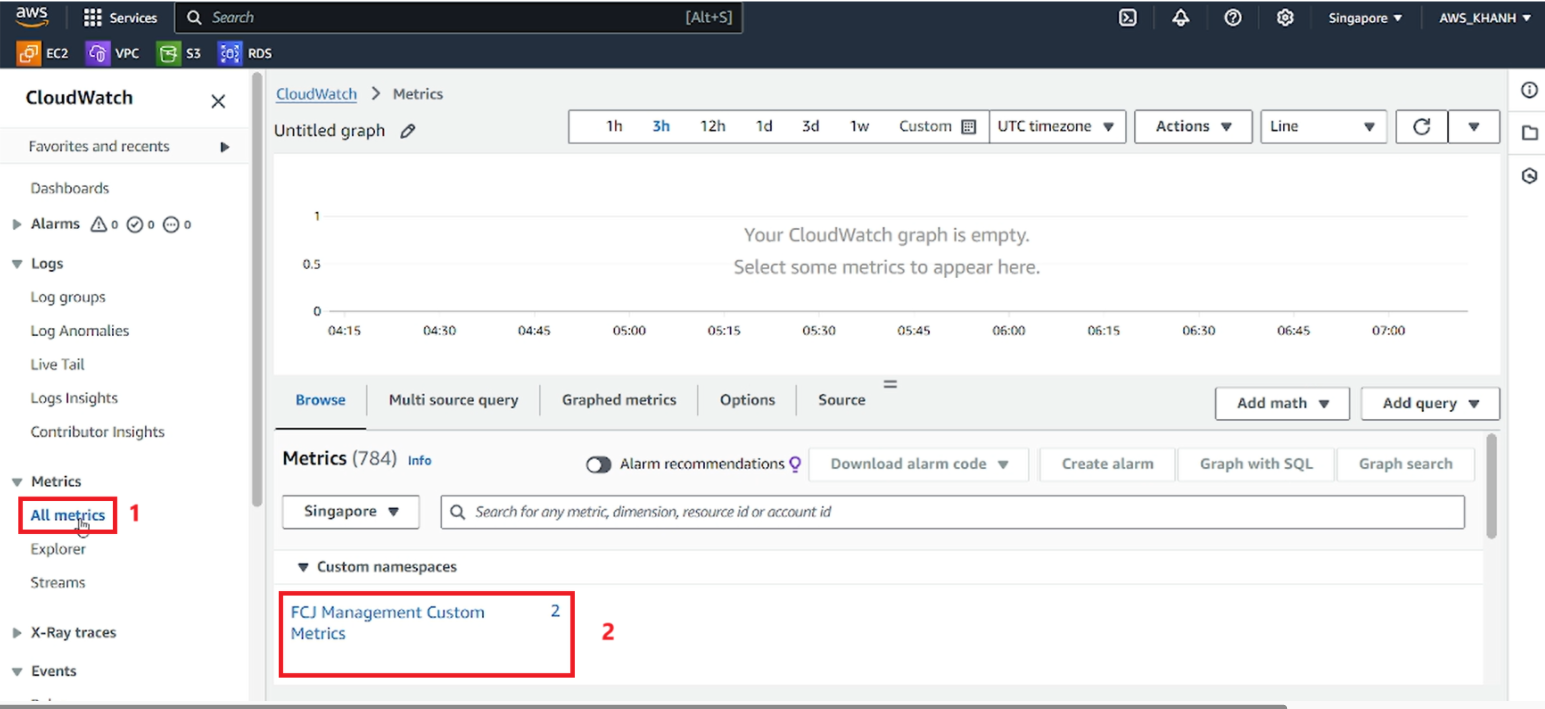The width and height of the screenshot is (1545, 709).
Task: Open FCJ Management Custom Metrics namespace
Action: click(387, 623)
